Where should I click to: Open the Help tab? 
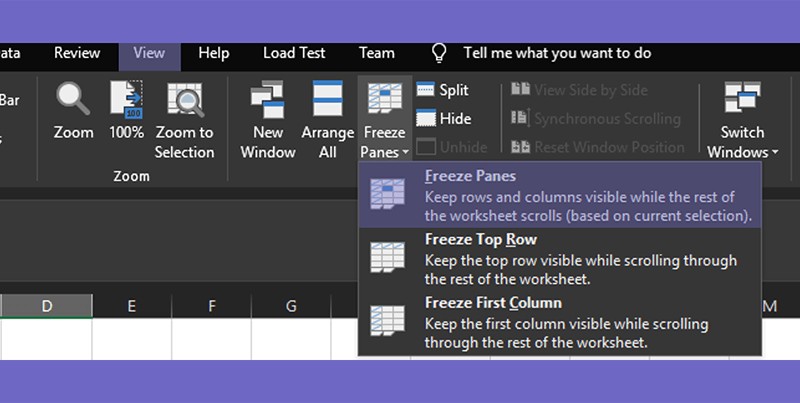(x=214, y=53)
